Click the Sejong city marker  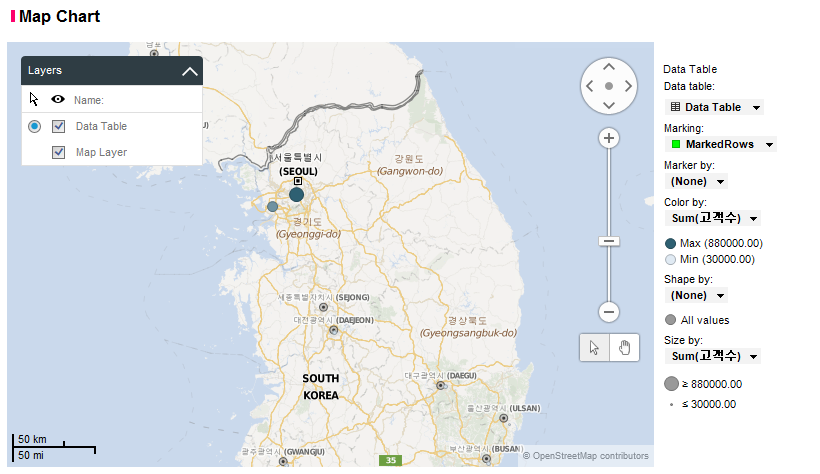click(x=324, y=308)
